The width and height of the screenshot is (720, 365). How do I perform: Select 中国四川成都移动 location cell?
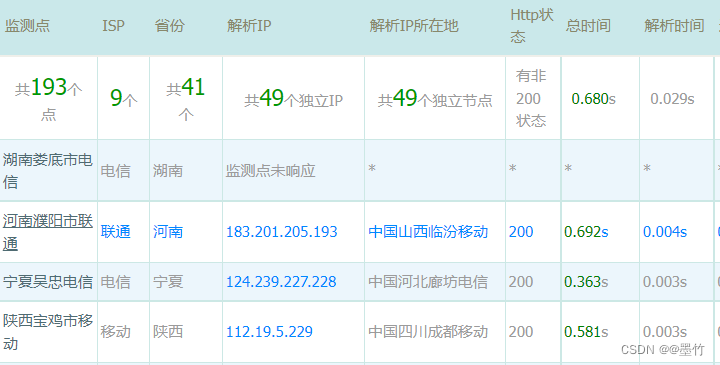428,332
